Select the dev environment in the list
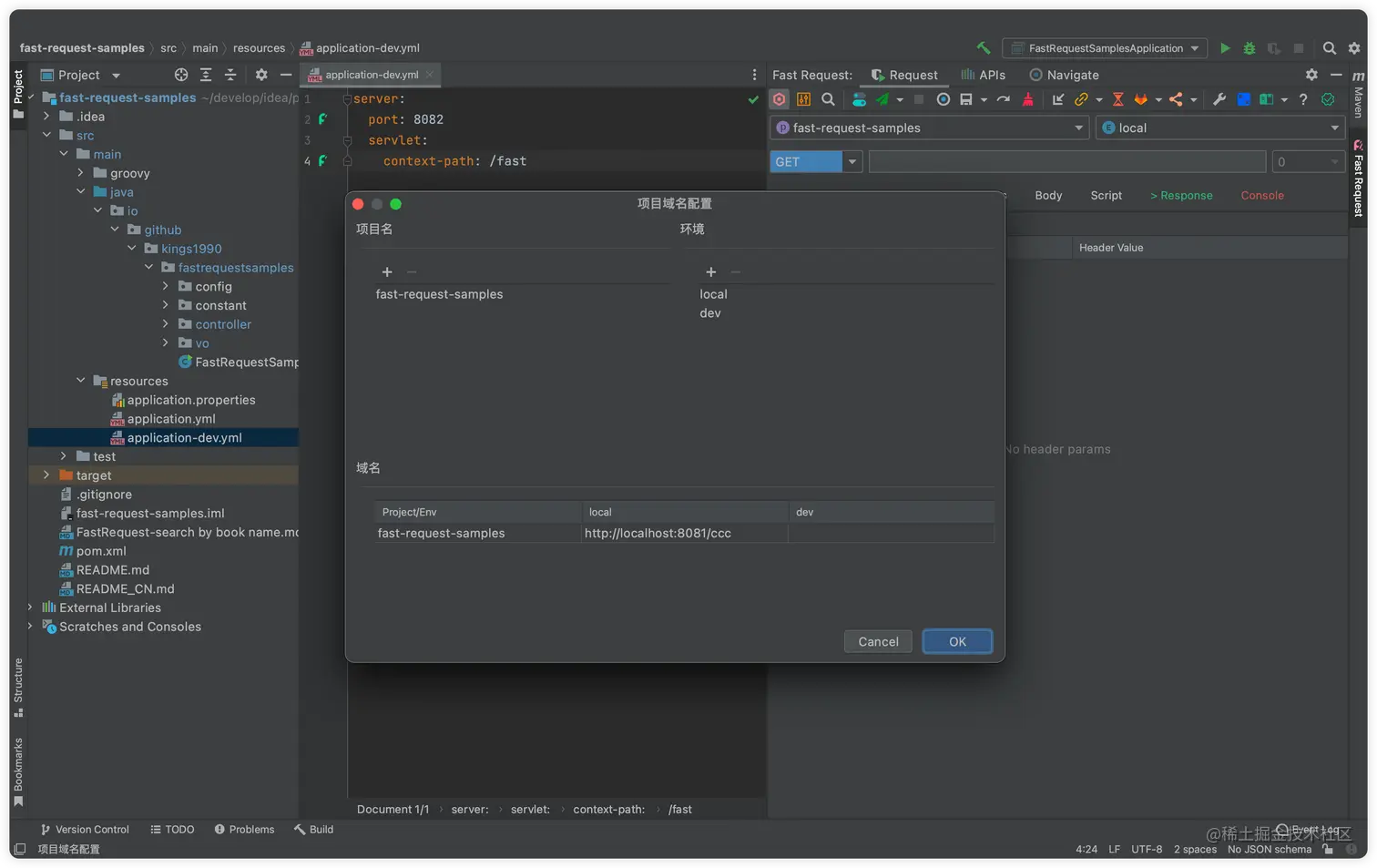 tap(710, 313)
